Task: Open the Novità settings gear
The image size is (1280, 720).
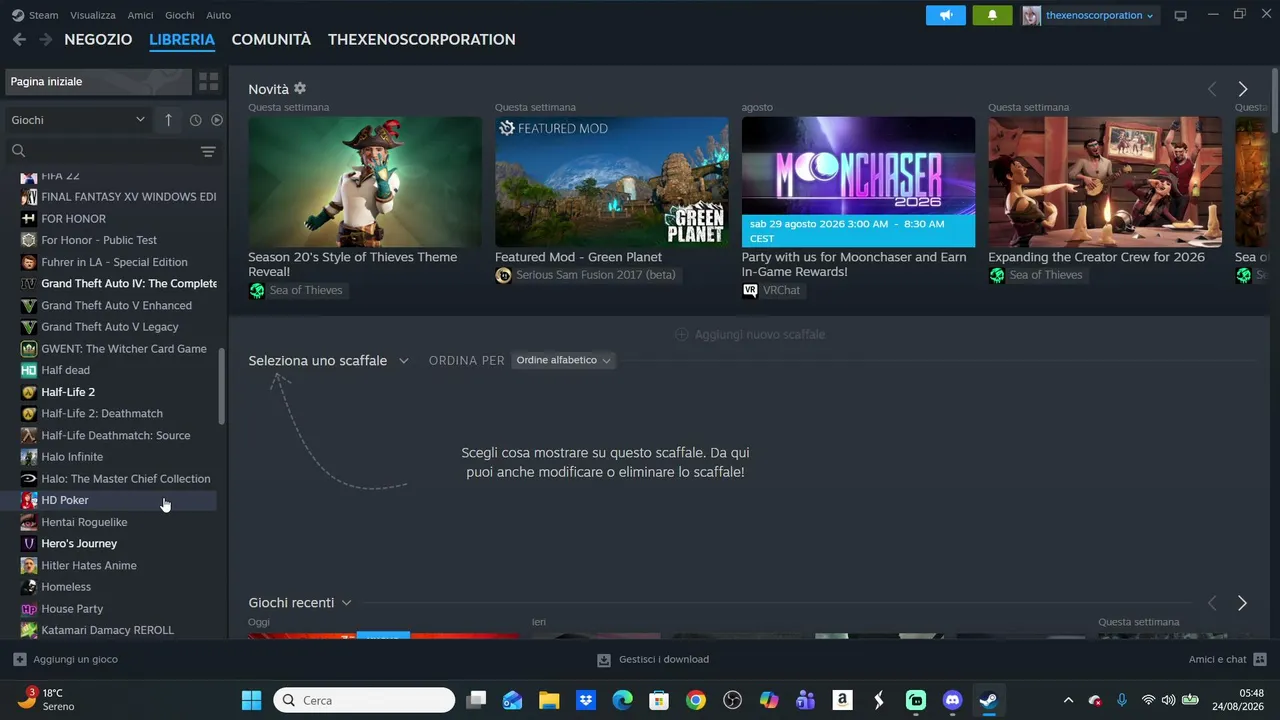Action: tap(300, 88)
